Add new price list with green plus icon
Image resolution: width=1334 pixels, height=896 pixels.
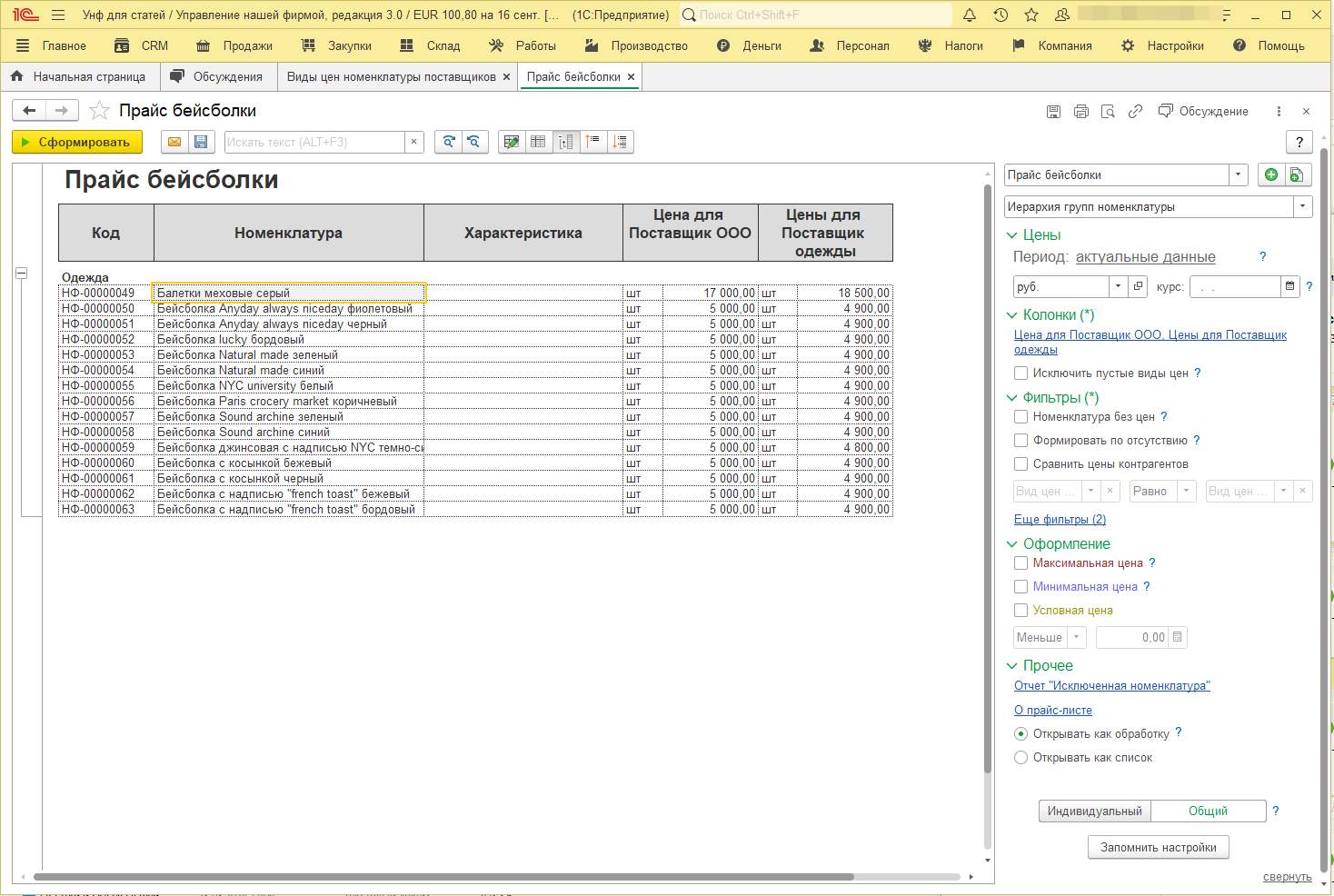click(x=1271, y=175)
